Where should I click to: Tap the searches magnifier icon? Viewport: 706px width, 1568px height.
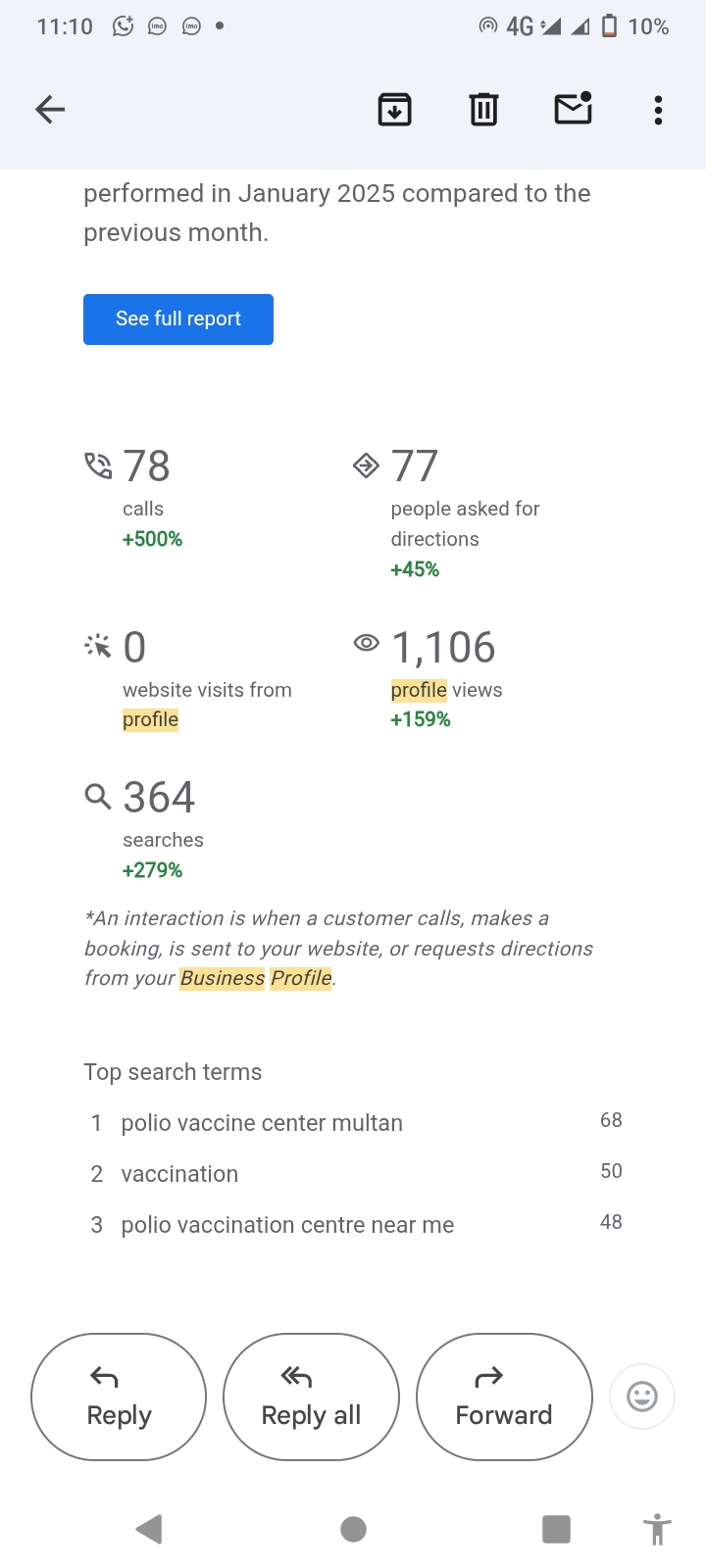point(98,796)
